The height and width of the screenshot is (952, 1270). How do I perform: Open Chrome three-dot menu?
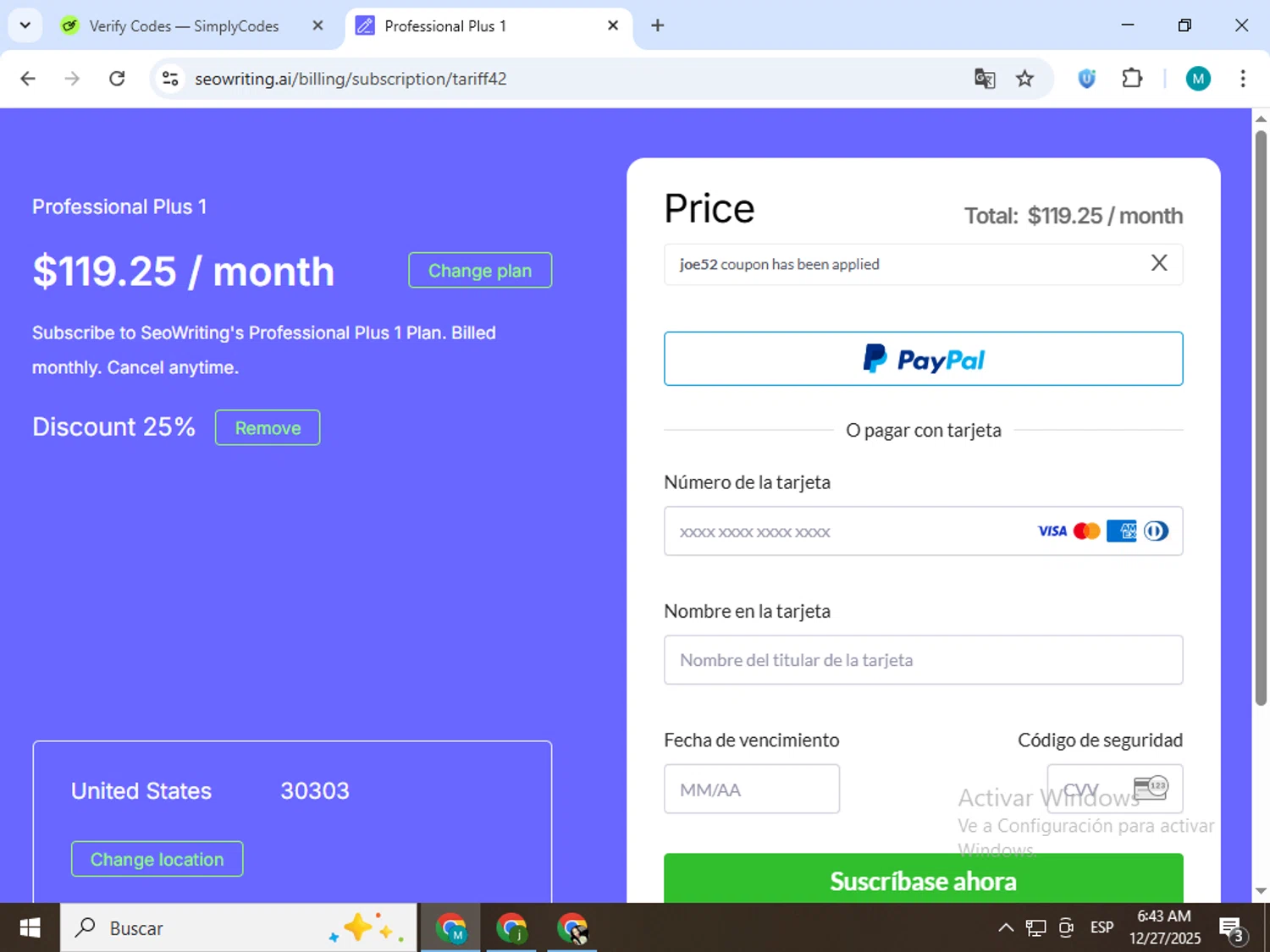[1243, 79]
